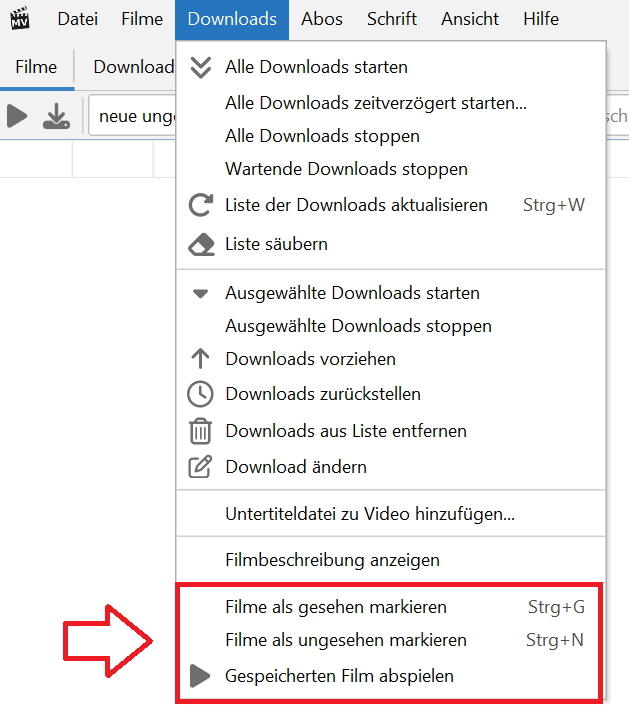Choose Alle Downloads stoppen

pos(322,136)
